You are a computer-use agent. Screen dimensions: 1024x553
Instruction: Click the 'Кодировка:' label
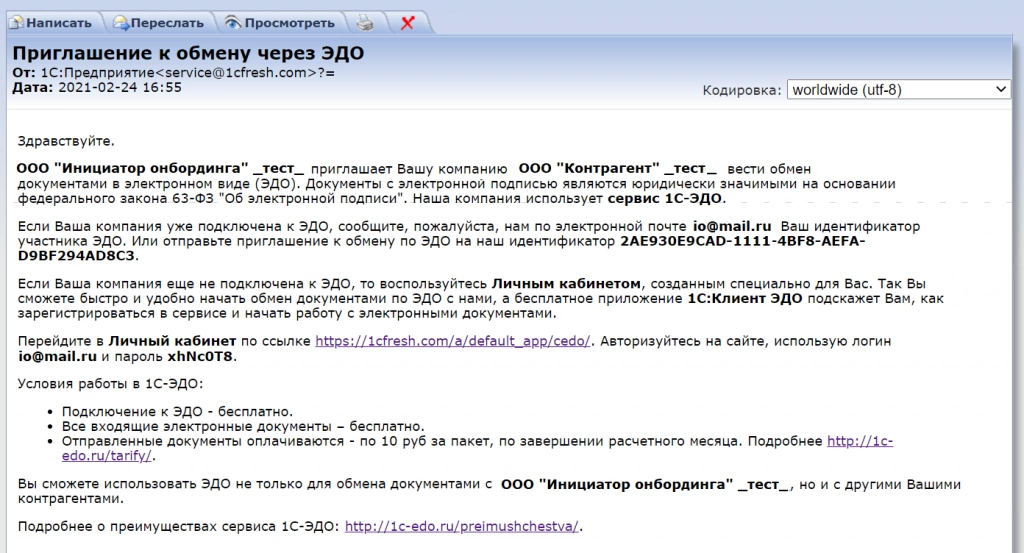pos(742,91)
